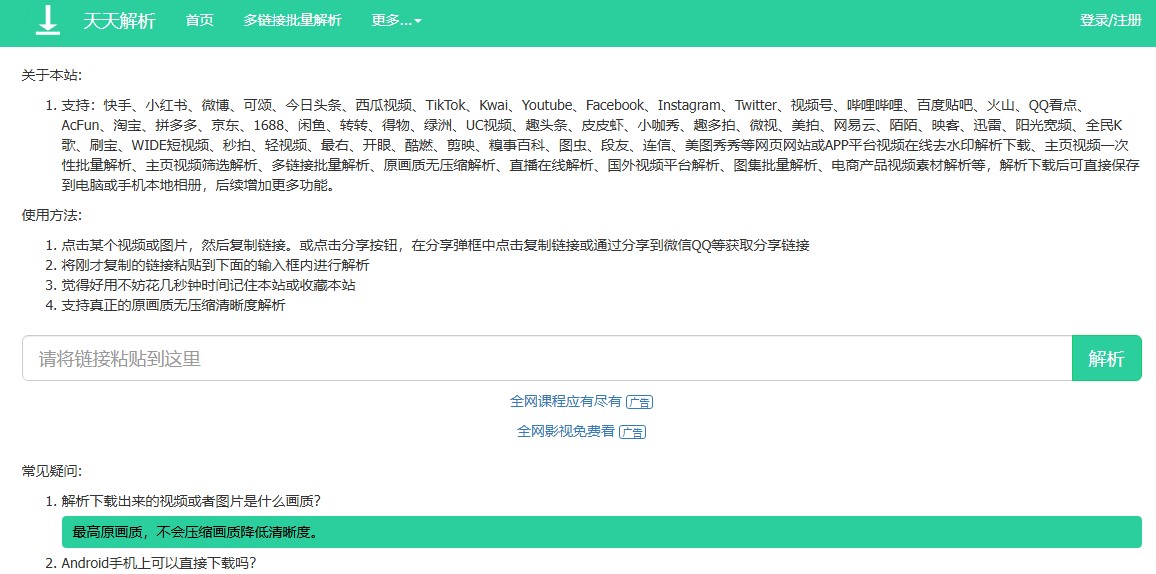Open the 多链接批量解析 page
This screenshot has height=574, width=1156.
[292, 21]
